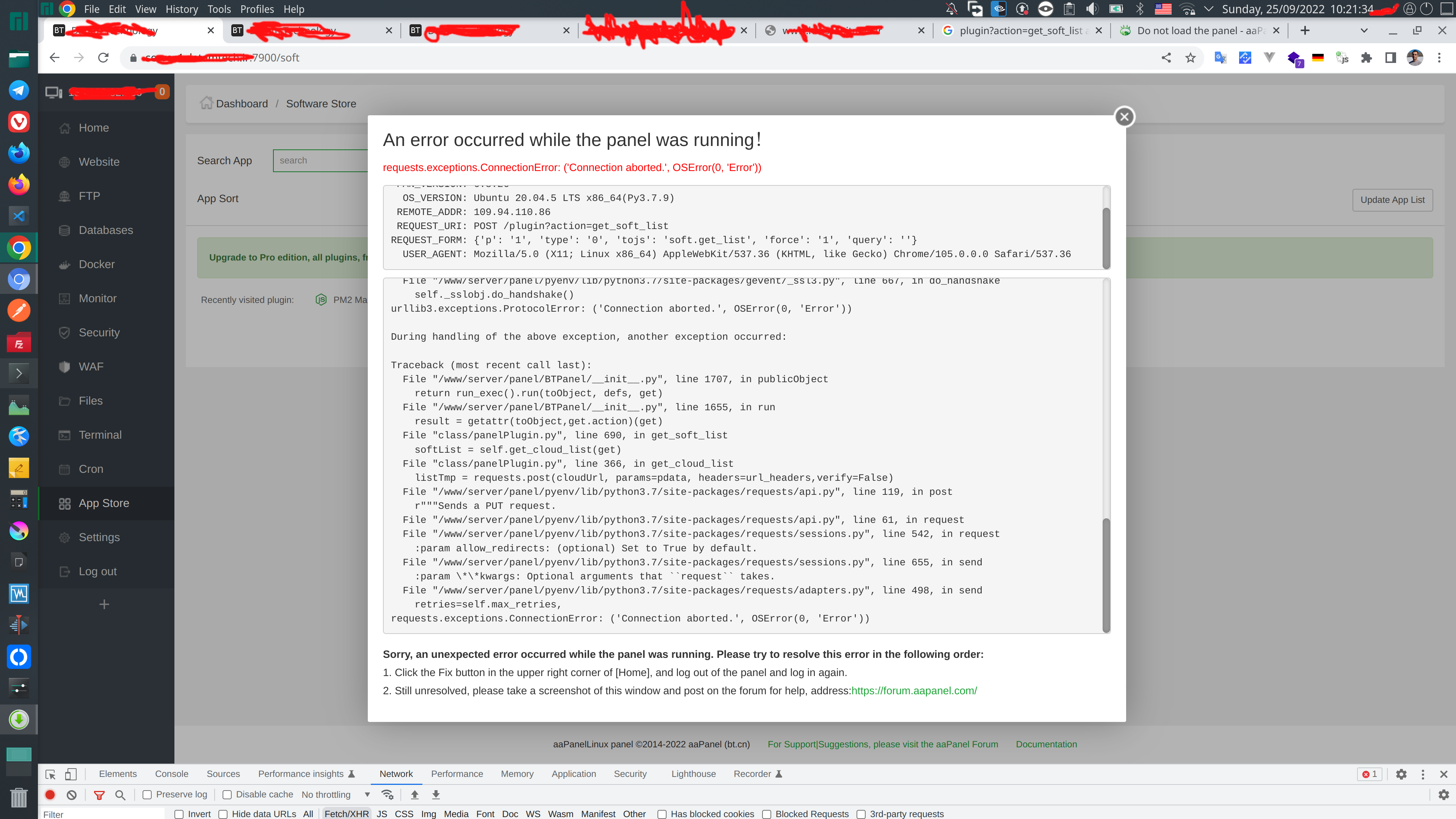Focus the Search App input field
This screenshot has width=1456, height=819.
pyautogui.click(x=320, y=160)
